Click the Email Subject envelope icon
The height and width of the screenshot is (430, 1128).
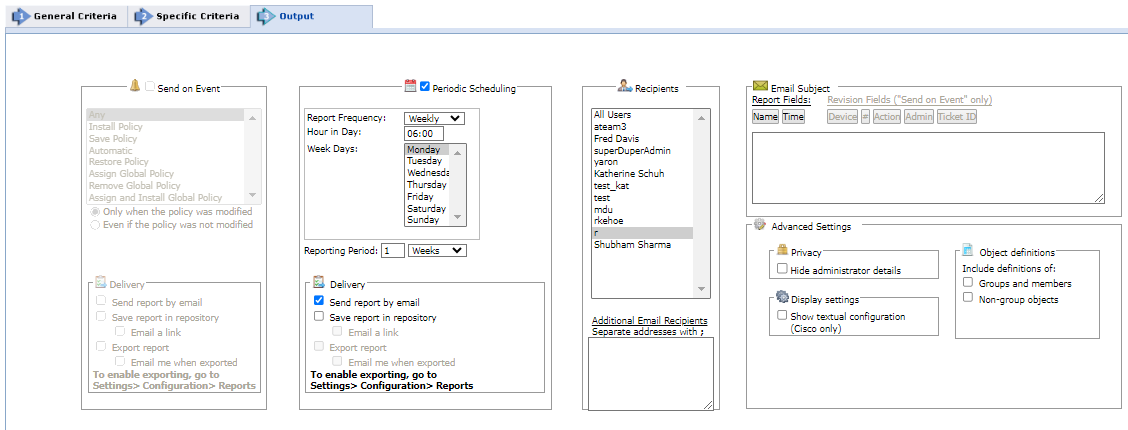tap(760, 87)
